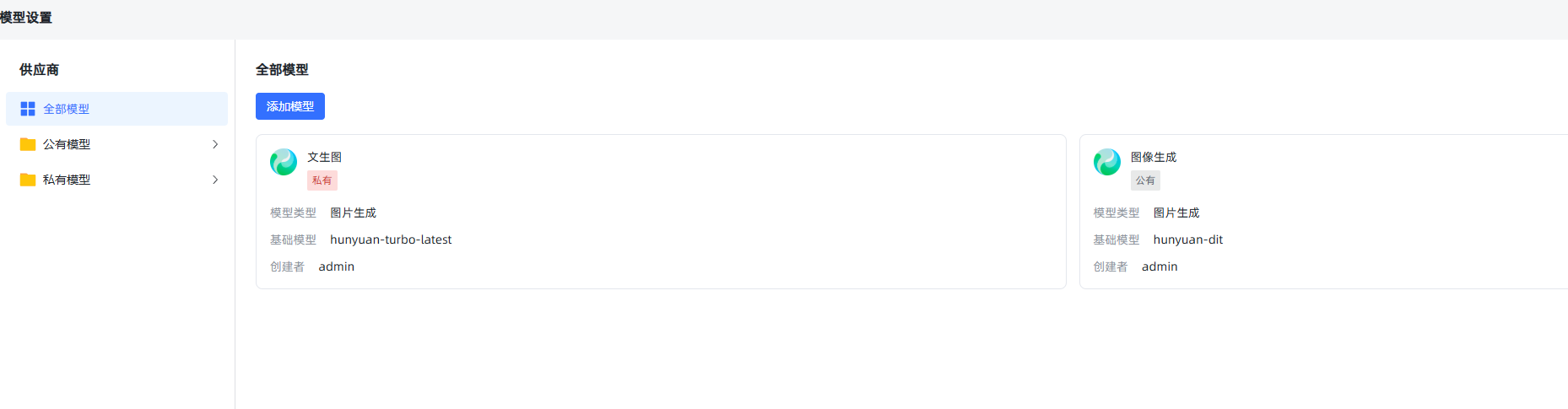Image resolution: width=1568 pixels, height=409 pixels.
Task: Click the 公有 tag on 图像生成
Action: coord(1145,180)
